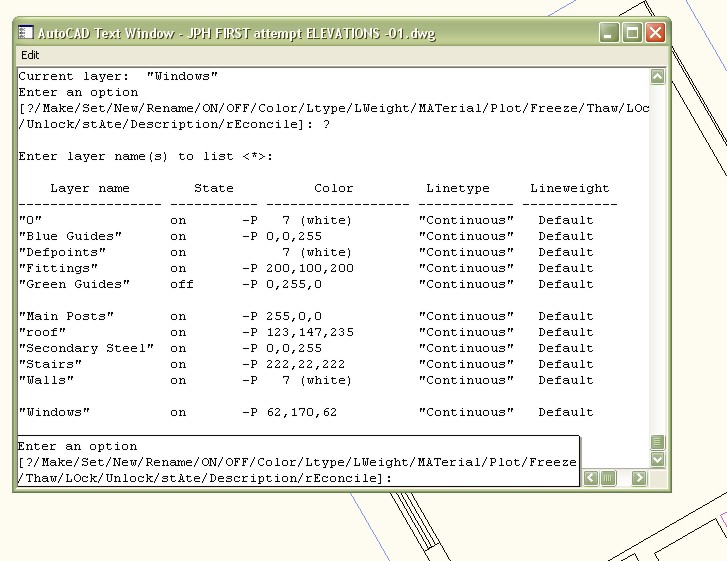Click the "Continuous" linetype in Walls row
This screenshot has height=561, width=727.
click(466, 380)
